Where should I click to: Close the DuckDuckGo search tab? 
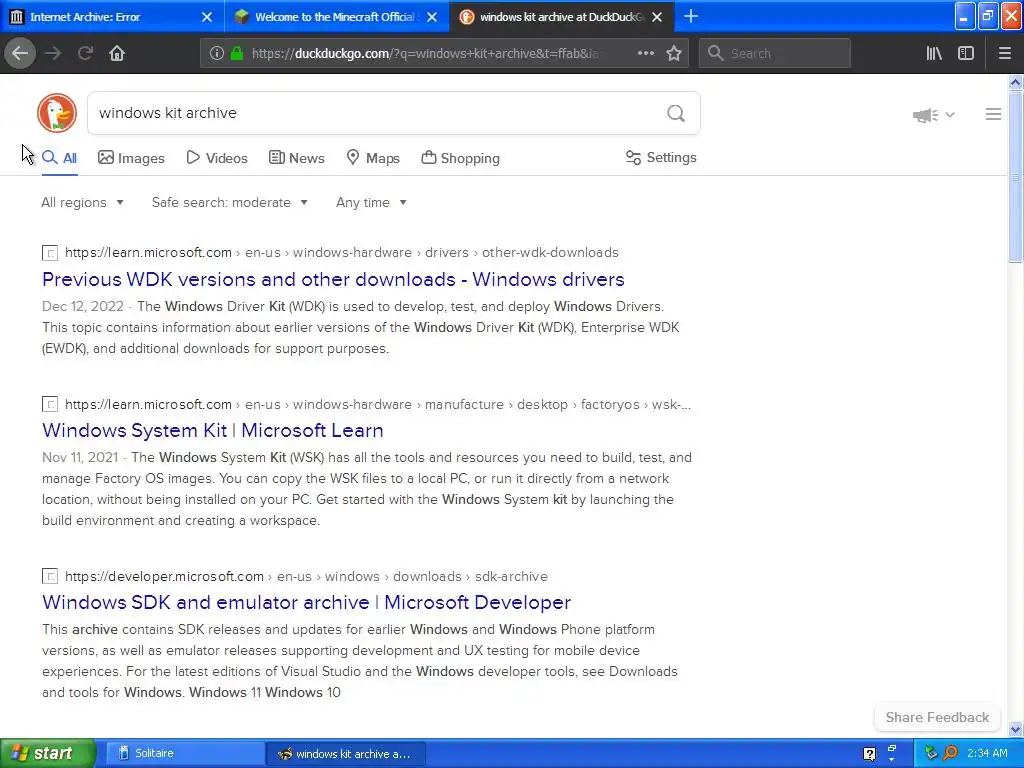pyautogui.click(x=657, y=17)
